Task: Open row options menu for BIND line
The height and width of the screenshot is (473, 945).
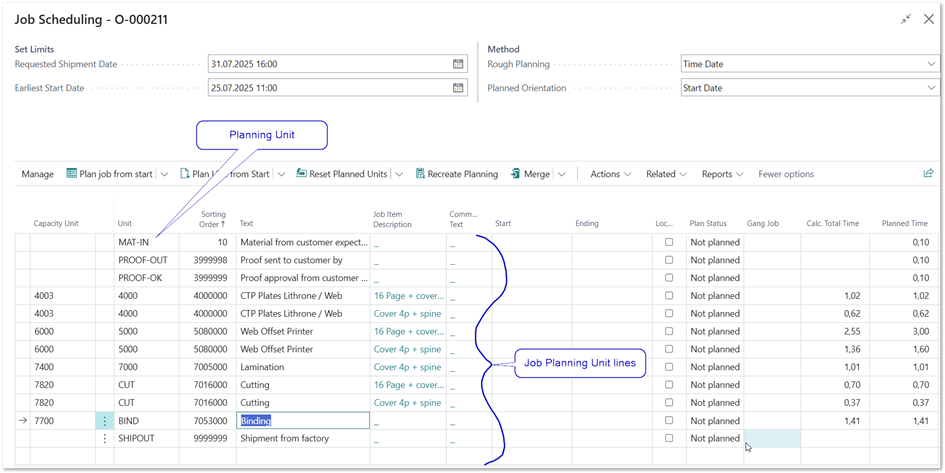Action: pos(105,421)
